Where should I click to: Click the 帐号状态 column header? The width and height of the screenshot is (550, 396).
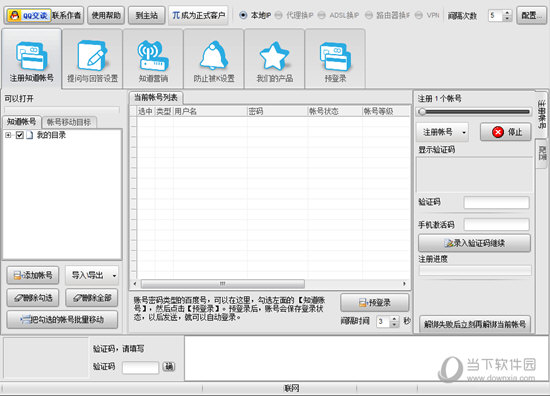tap(335, 112)
